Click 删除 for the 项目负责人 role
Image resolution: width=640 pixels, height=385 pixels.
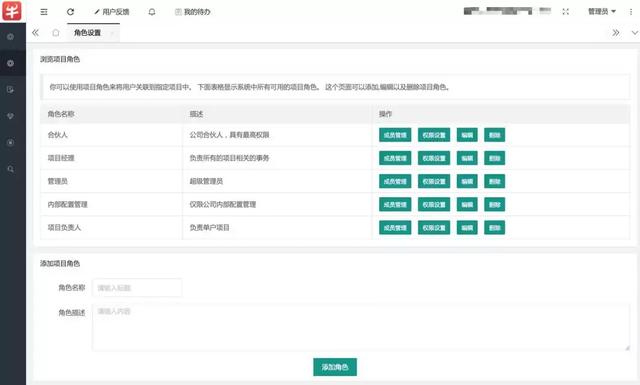(x=494, y=228)
